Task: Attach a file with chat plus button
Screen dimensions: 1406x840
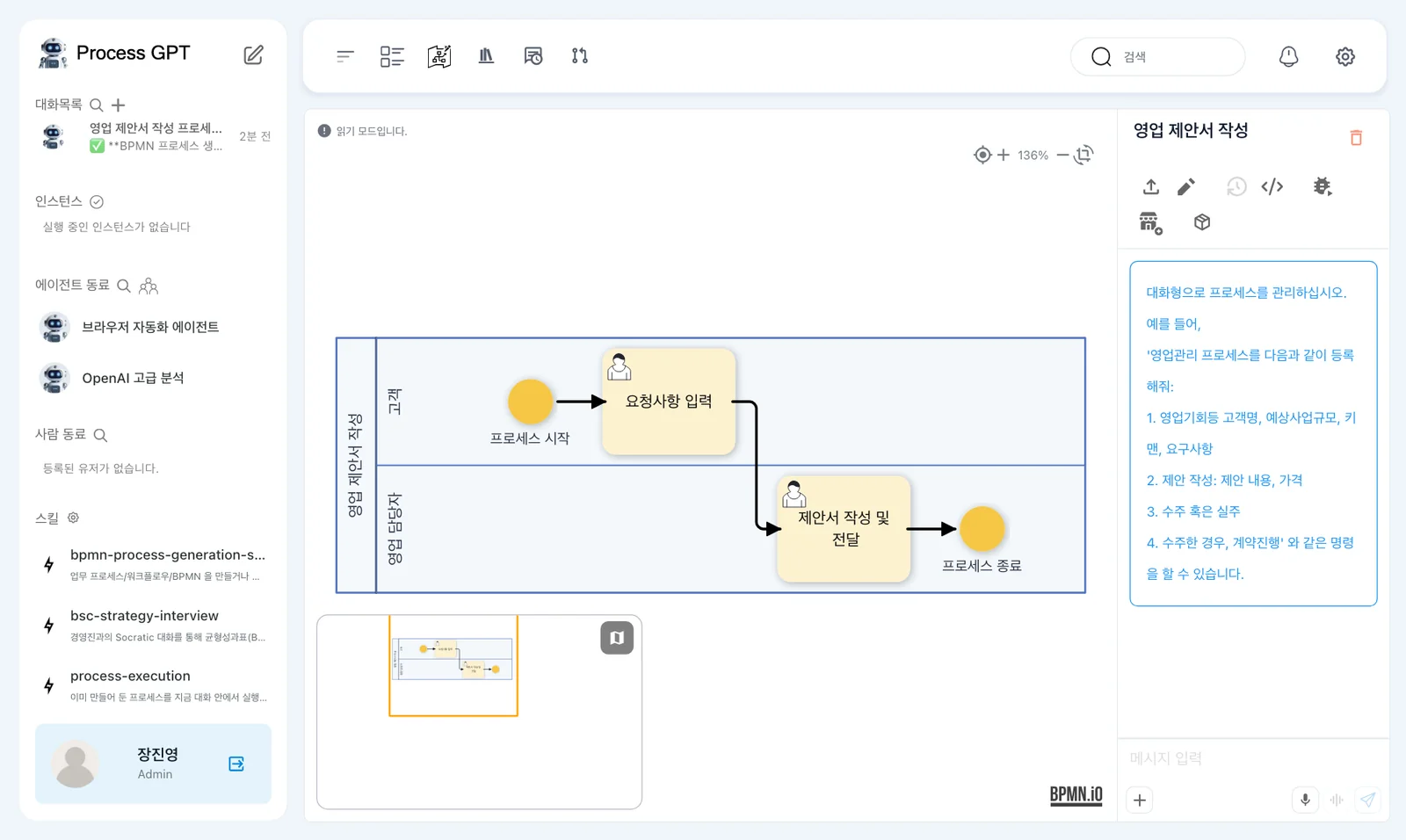Action: pos(1140,800)
